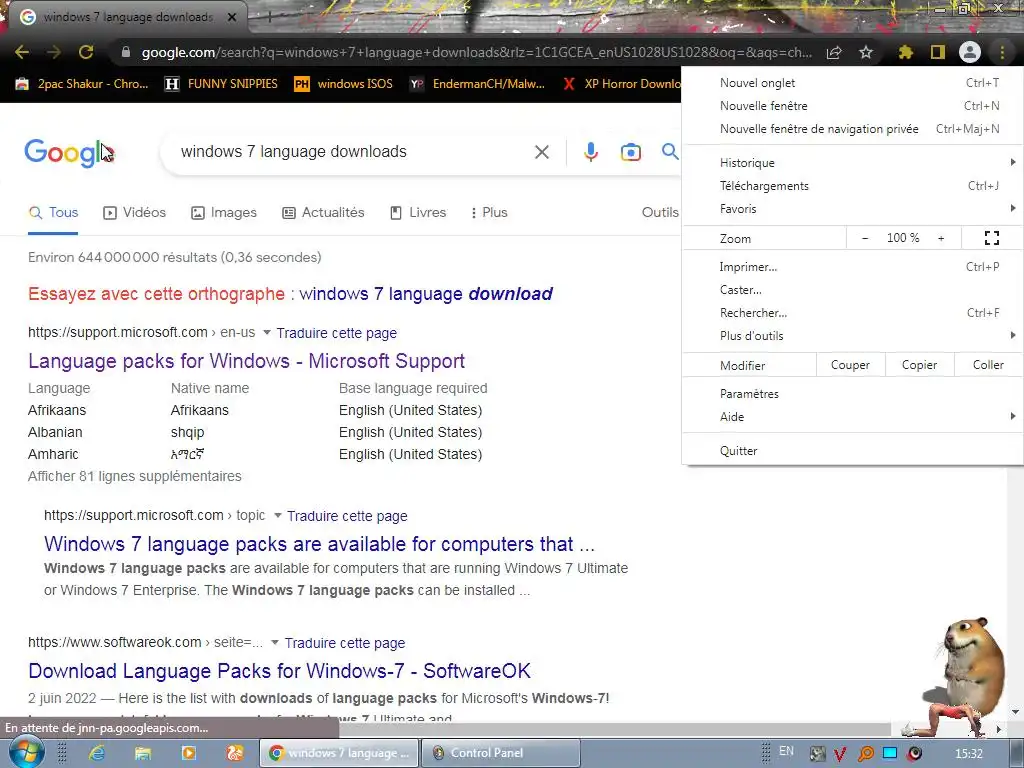Open dropdown arrow beside support.microsoft.com topic
Screen dimensions: 1024x768
click(x=278, y=515)
